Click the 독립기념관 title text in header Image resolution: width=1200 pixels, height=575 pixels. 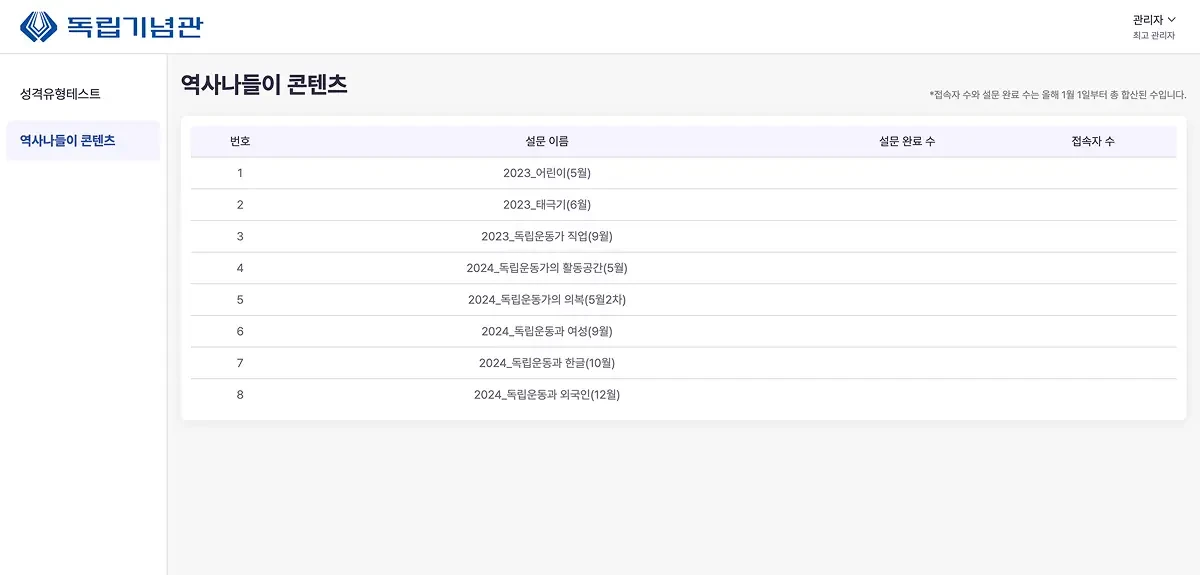click(x=134, y=26)
